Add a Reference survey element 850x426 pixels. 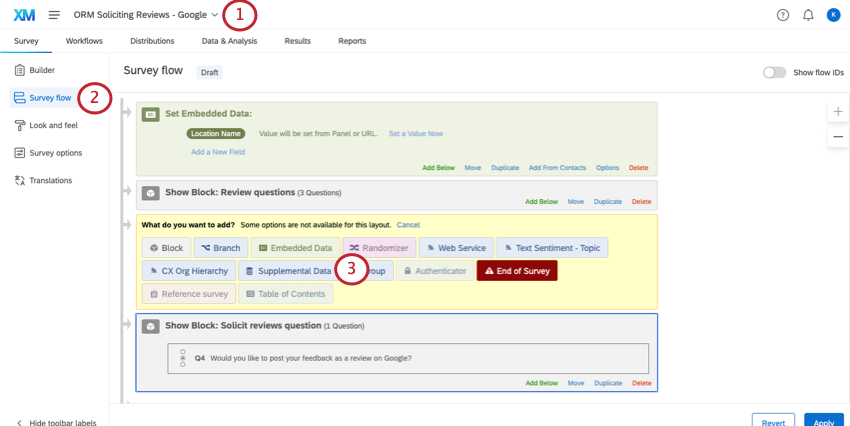click(189, 294)
